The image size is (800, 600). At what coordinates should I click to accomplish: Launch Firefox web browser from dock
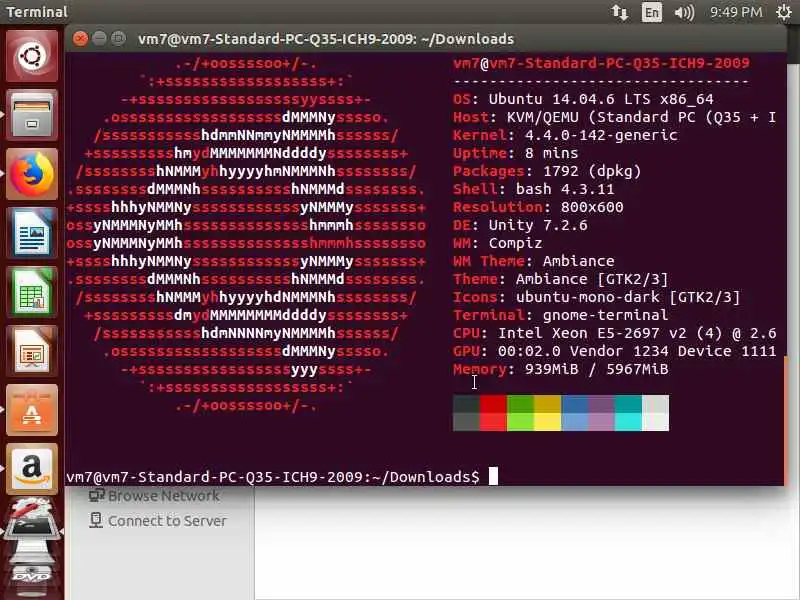tap(32, 174)
